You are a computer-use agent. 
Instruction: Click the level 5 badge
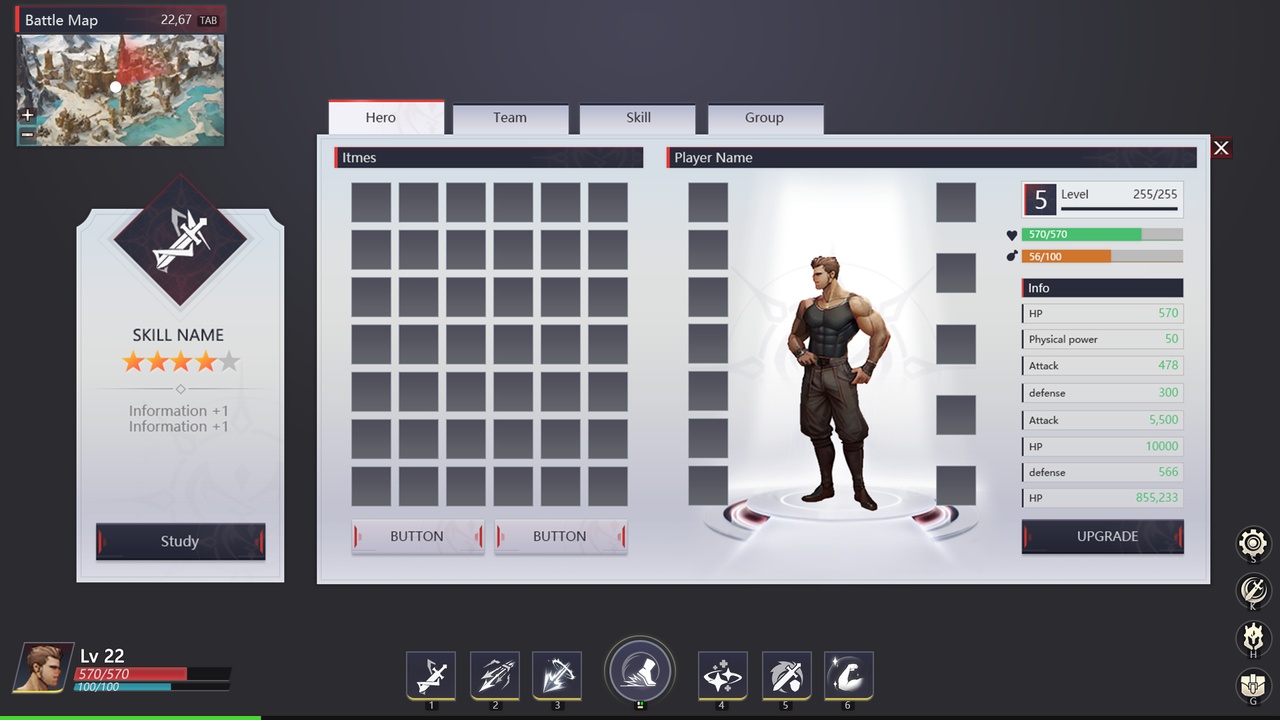point(1041,200)
